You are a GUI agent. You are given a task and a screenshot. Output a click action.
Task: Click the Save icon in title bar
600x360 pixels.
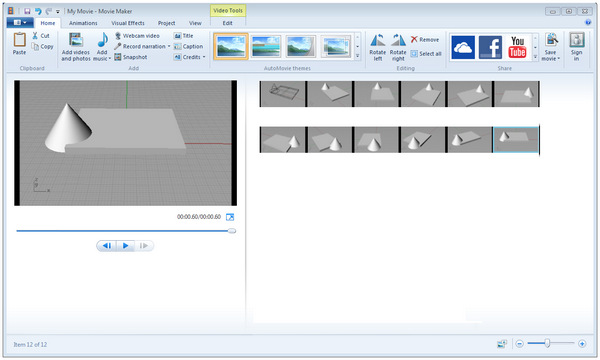point(27,11)
